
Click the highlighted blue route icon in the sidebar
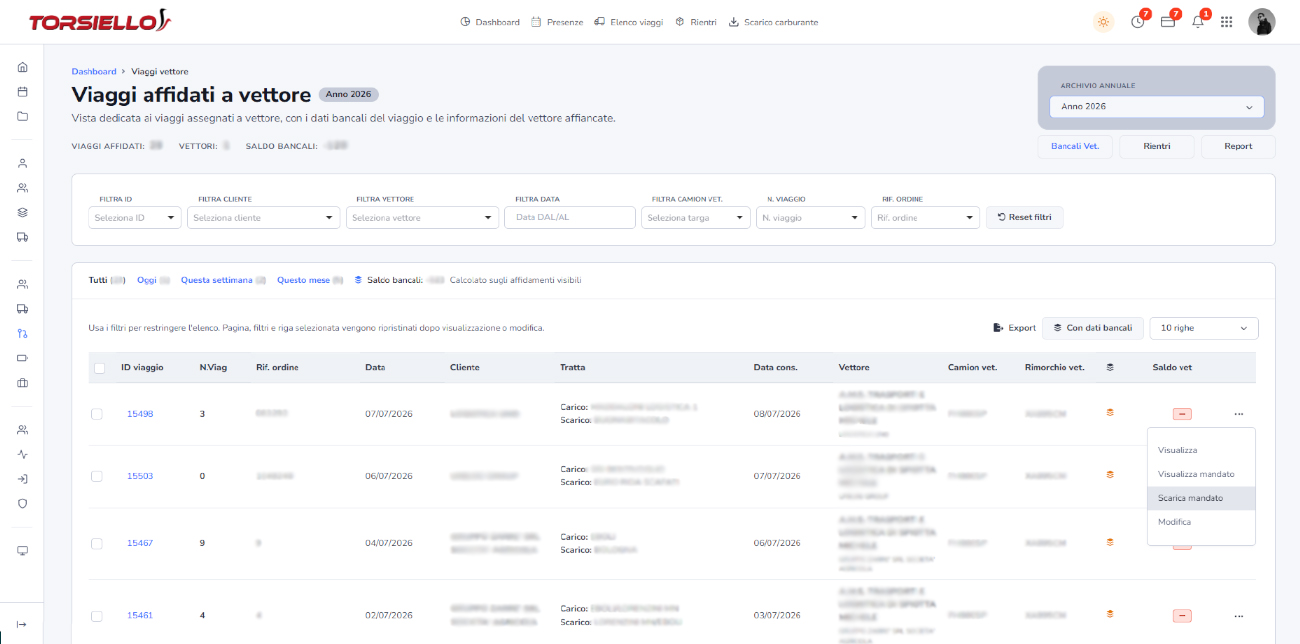click(22, 333)
